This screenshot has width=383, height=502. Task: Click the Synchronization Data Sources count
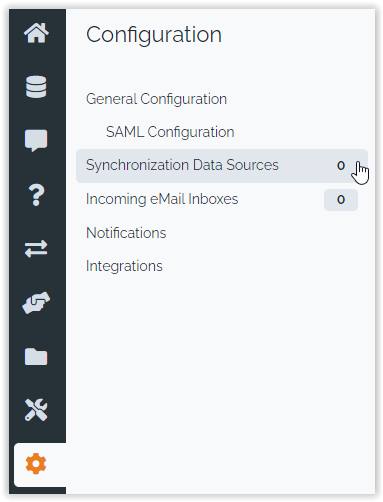pyautogui.click(x=341, y=166)
